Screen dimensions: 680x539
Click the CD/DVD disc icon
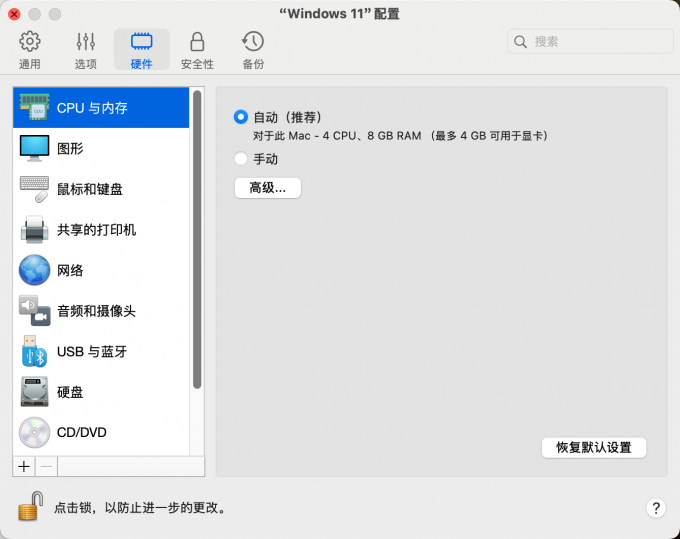tap(34, 432)
